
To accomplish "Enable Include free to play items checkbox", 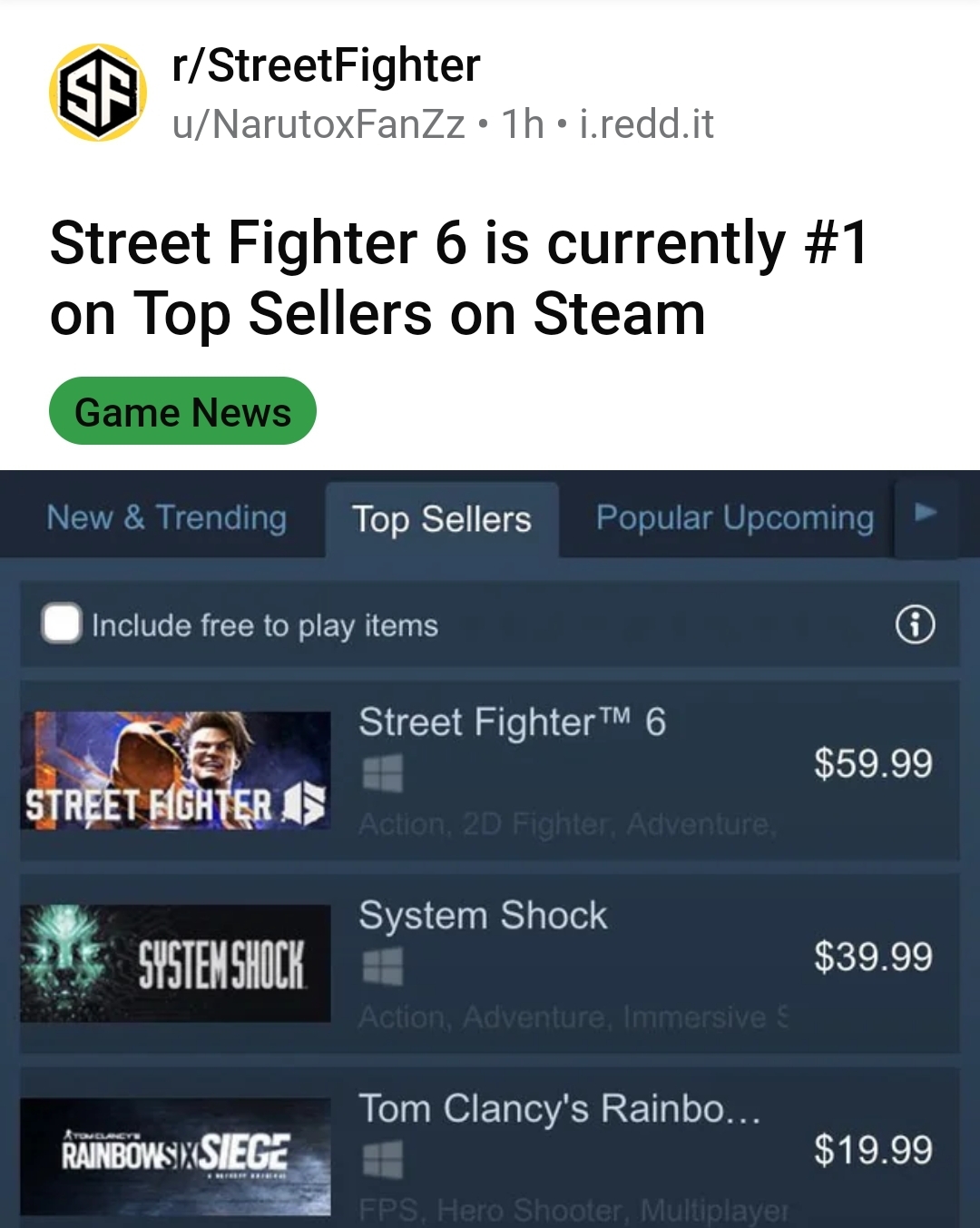I will [x=62, y=624].
